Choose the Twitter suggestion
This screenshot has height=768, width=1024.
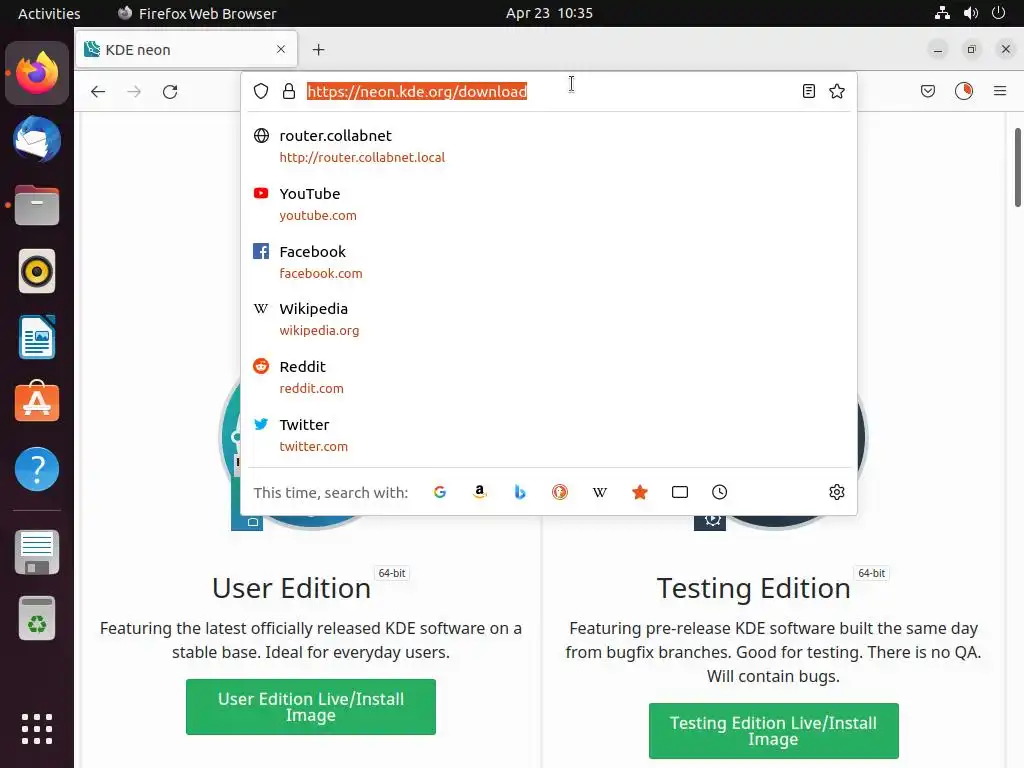549,435
